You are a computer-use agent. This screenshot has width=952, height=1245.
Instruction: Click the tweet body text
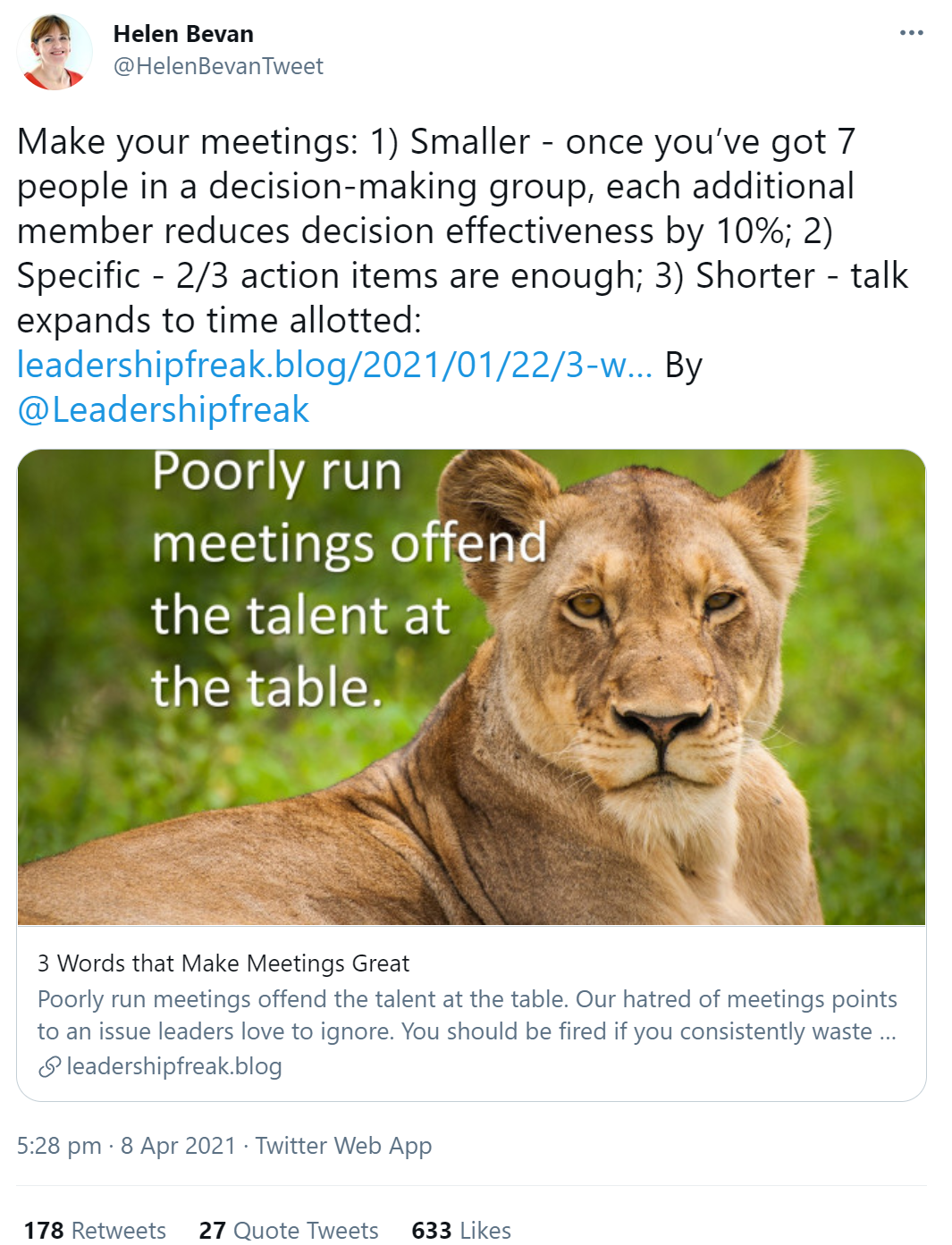[463, 231]
